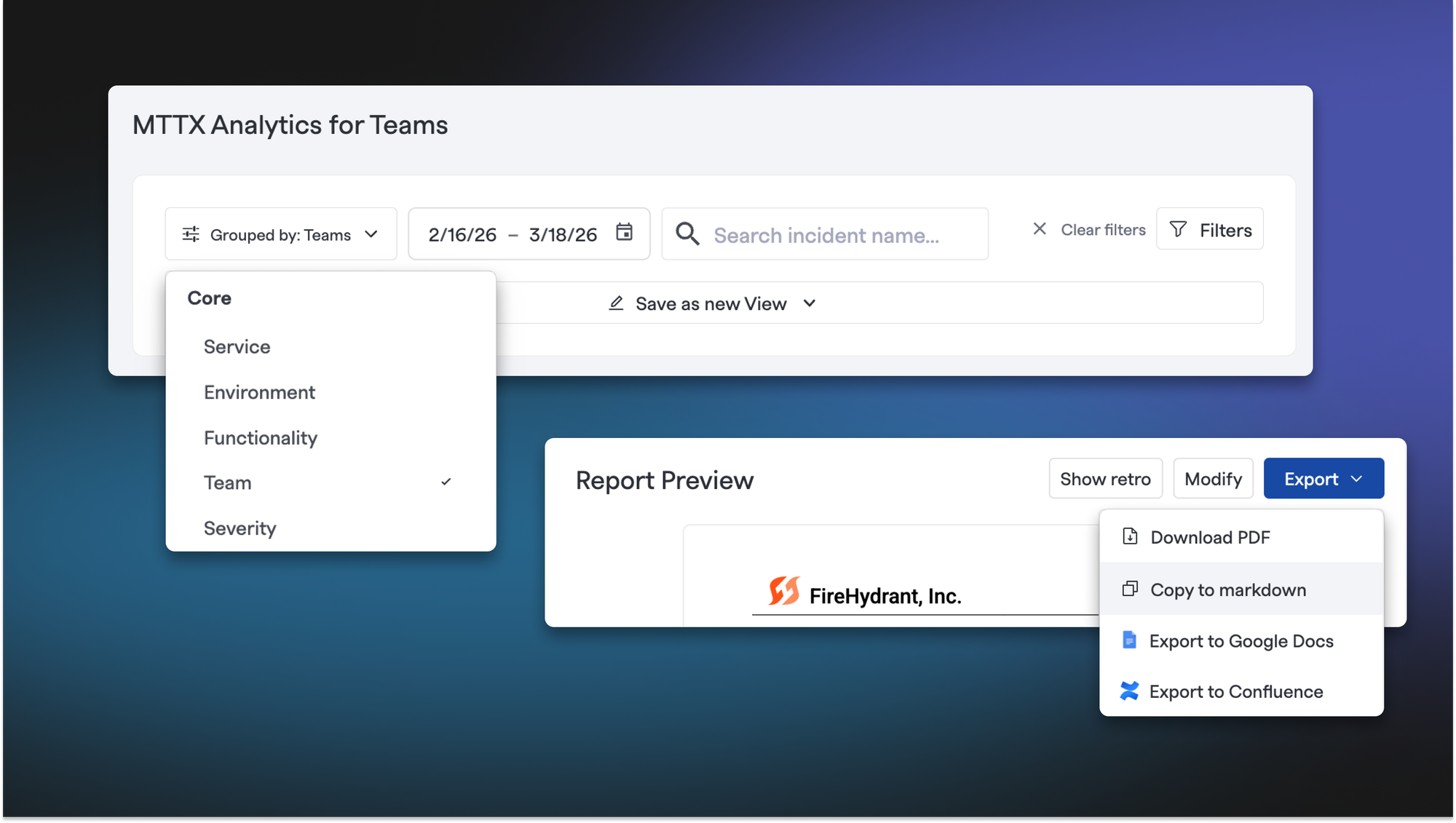Click Save as new View
Image resolution: width=1456 pixels, height=823 pixels.
711,303
